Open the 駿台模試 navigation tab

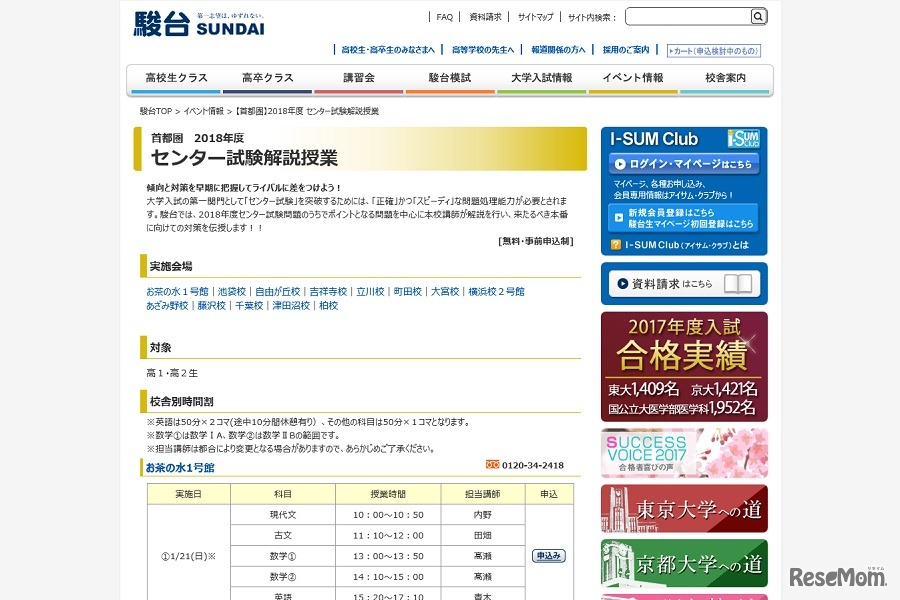tap(449, 76)
